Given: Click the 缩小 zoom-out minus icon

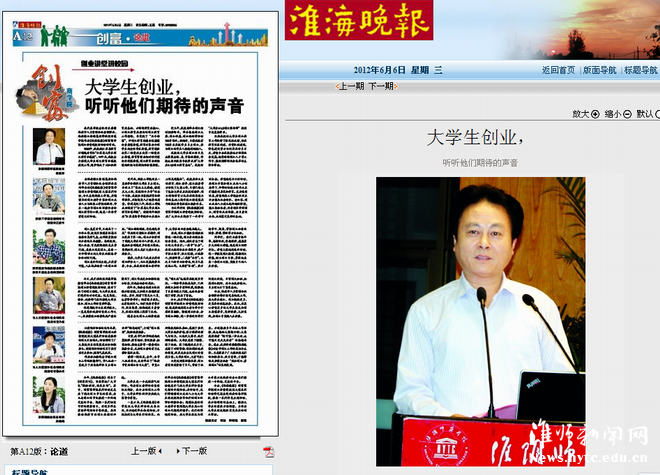Looking at the screenshot, I should pos(627,114).
